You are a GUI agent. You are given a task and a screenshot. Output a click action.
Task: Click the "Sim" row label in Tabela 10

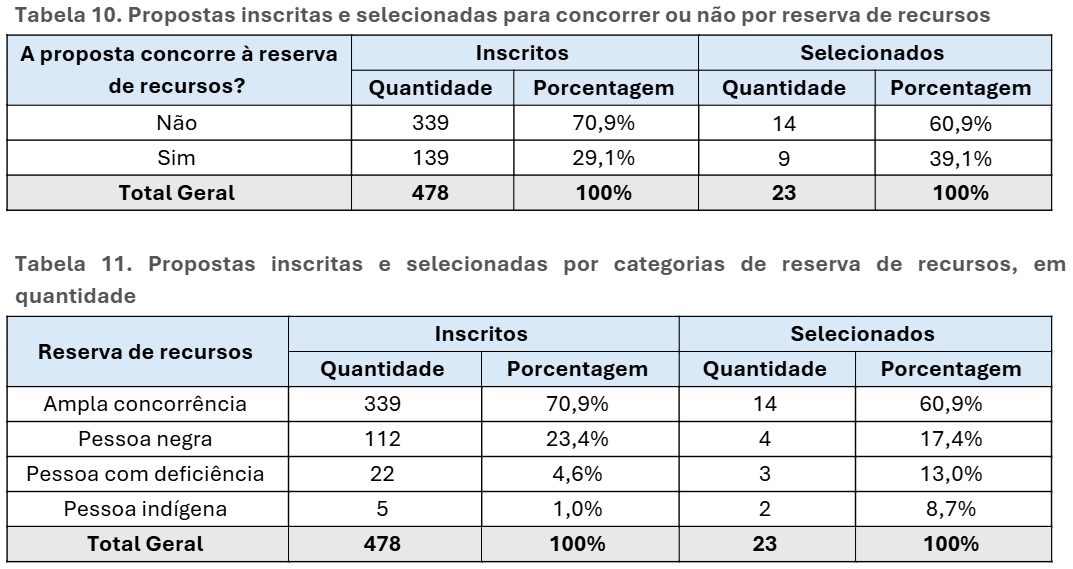pos(177,158)
